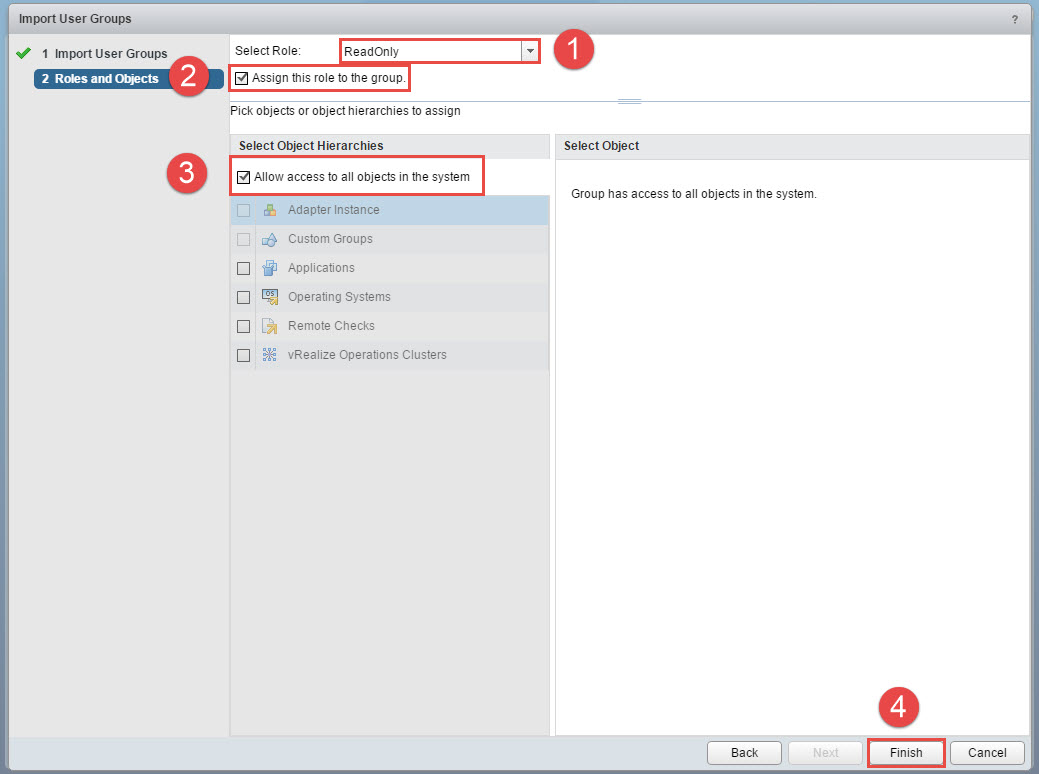The height and width of the screenshot is (774, 1039).
Task: Click the Remote Checks icon
Action: (269, 326)
